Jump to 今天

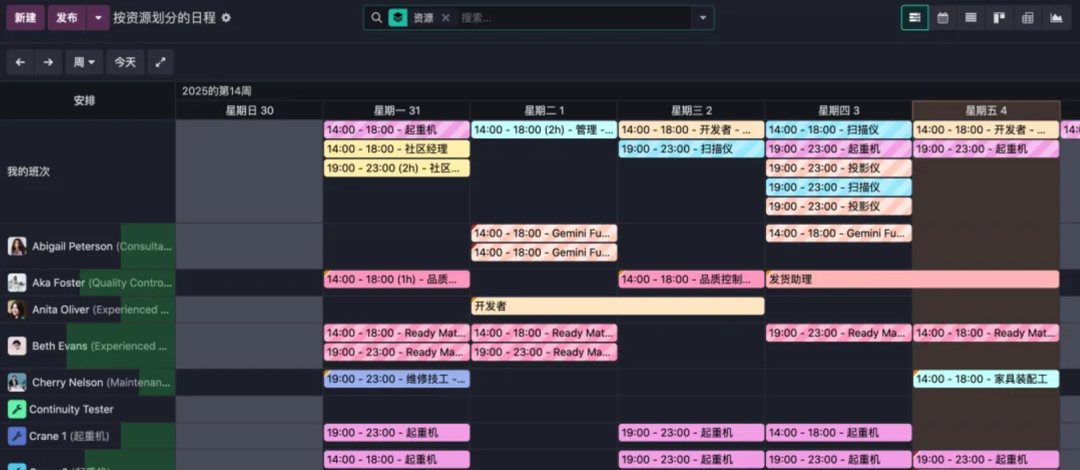click(x=125, y=62)
